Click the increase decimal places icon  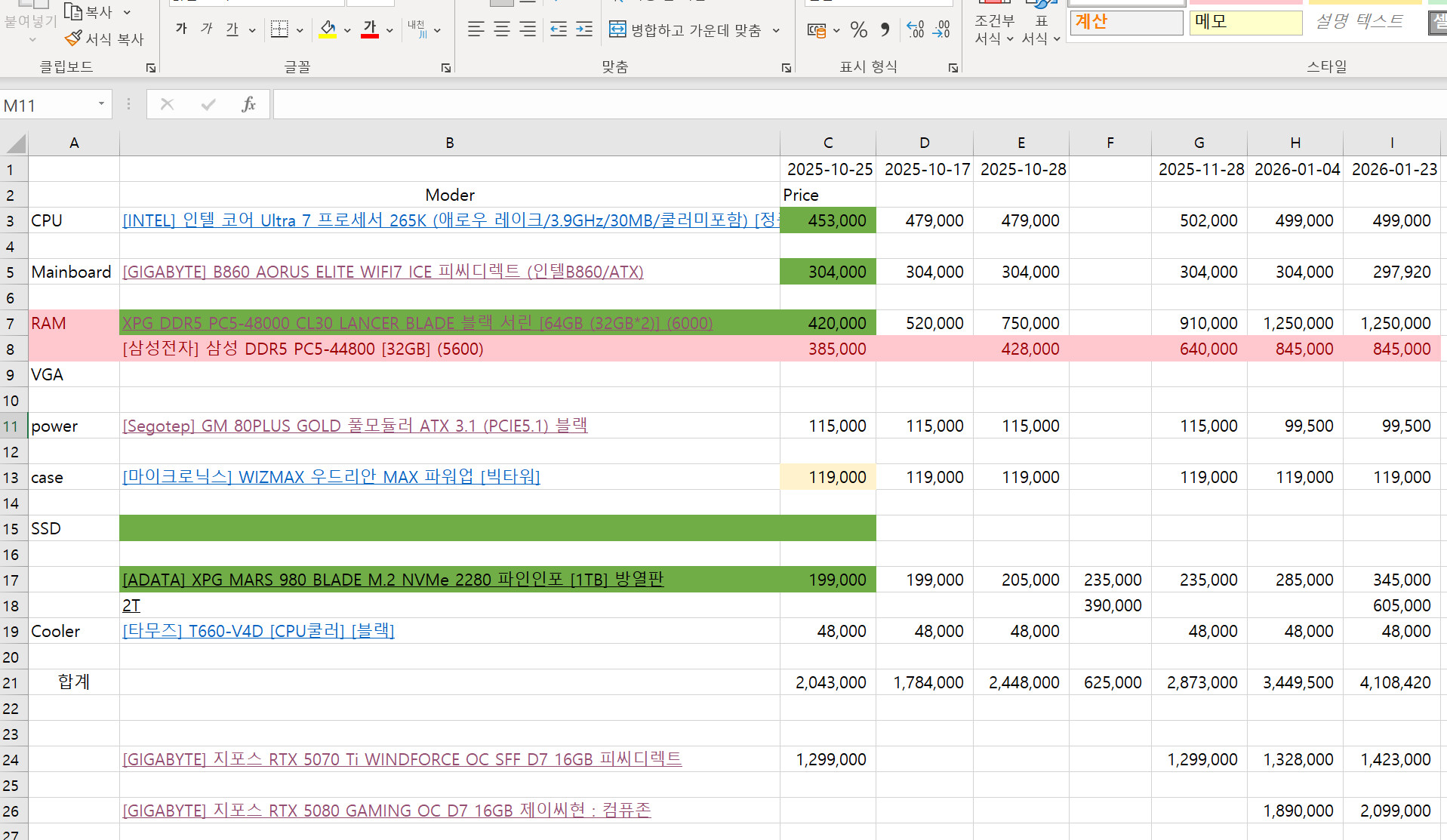915,30
